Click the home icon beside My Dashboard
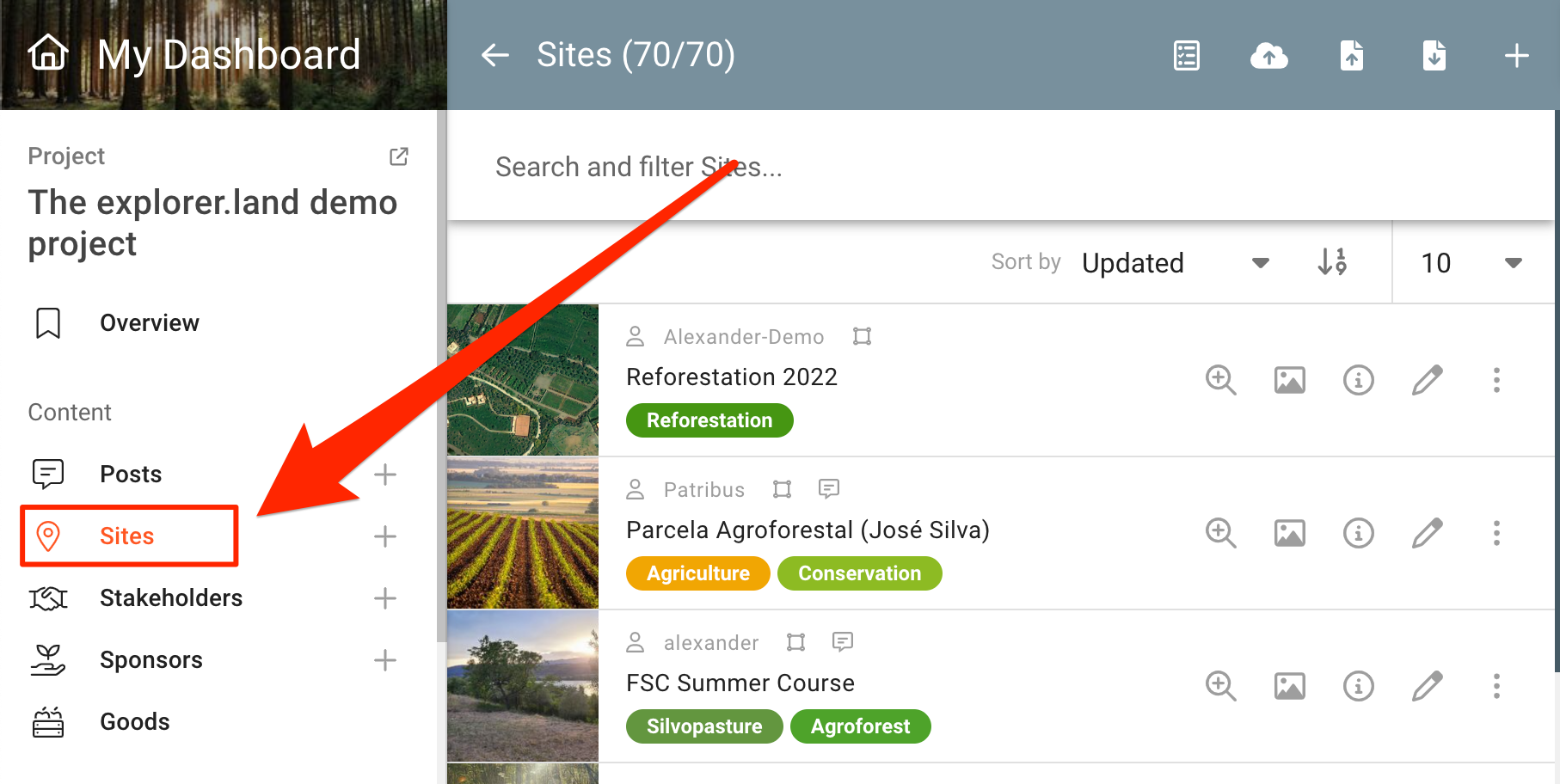The height and width of the screenshot is (784, 1560). point(48,53)
